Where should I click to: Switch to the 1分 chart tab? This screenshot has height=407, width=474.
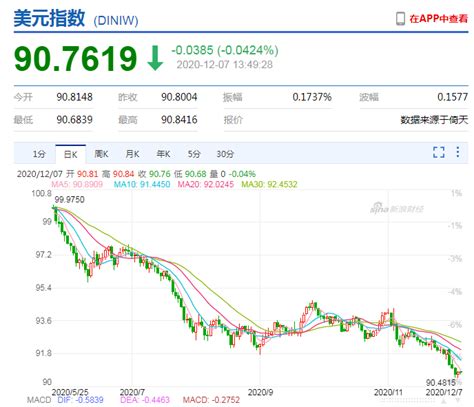click(x=39, y=154)
